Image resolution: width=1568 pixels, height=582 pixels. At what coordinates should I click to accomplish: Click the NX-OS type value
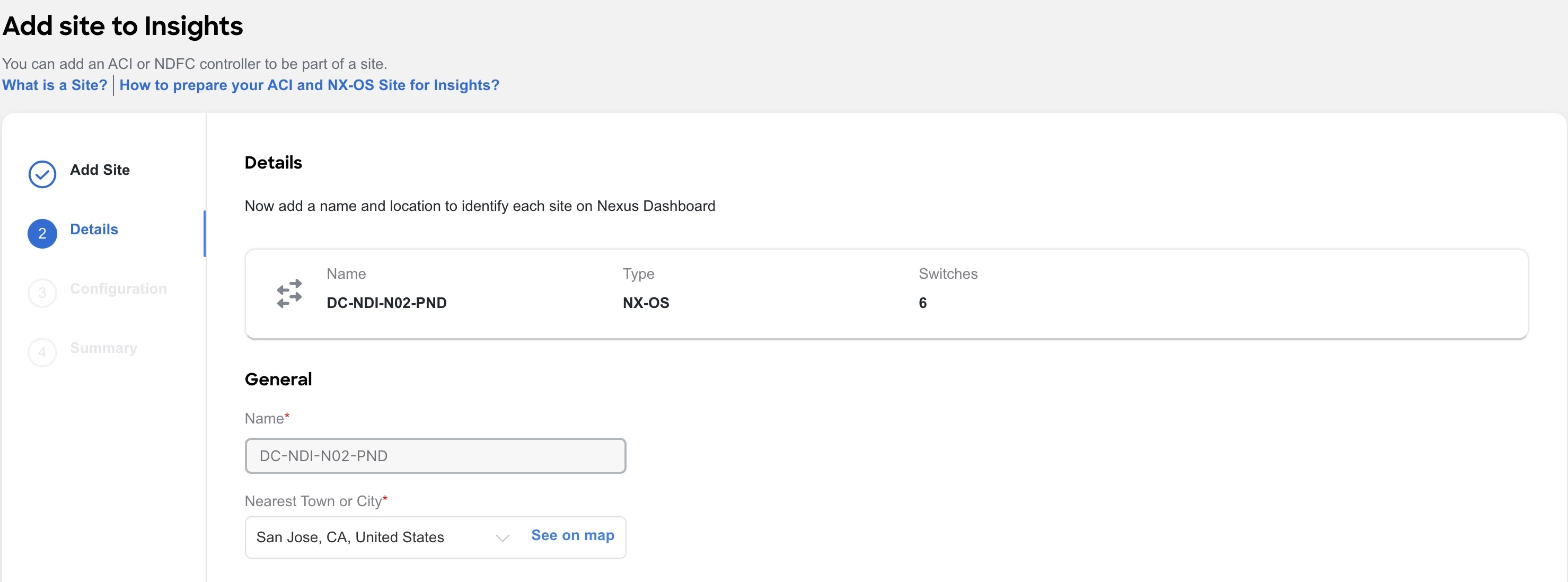[646, 303]
